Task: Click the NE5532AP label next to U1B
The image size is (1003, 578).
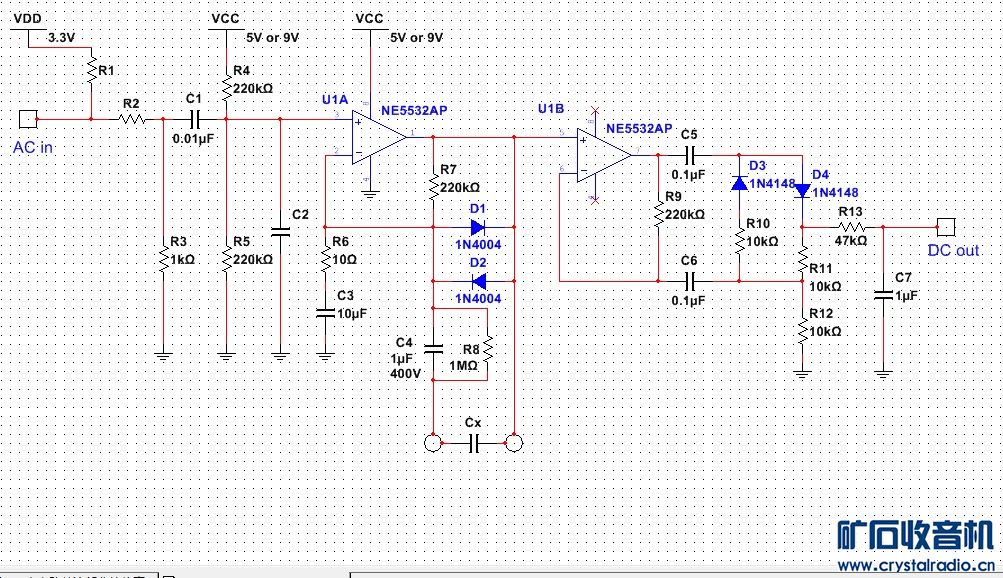Action: coord(640,128)
